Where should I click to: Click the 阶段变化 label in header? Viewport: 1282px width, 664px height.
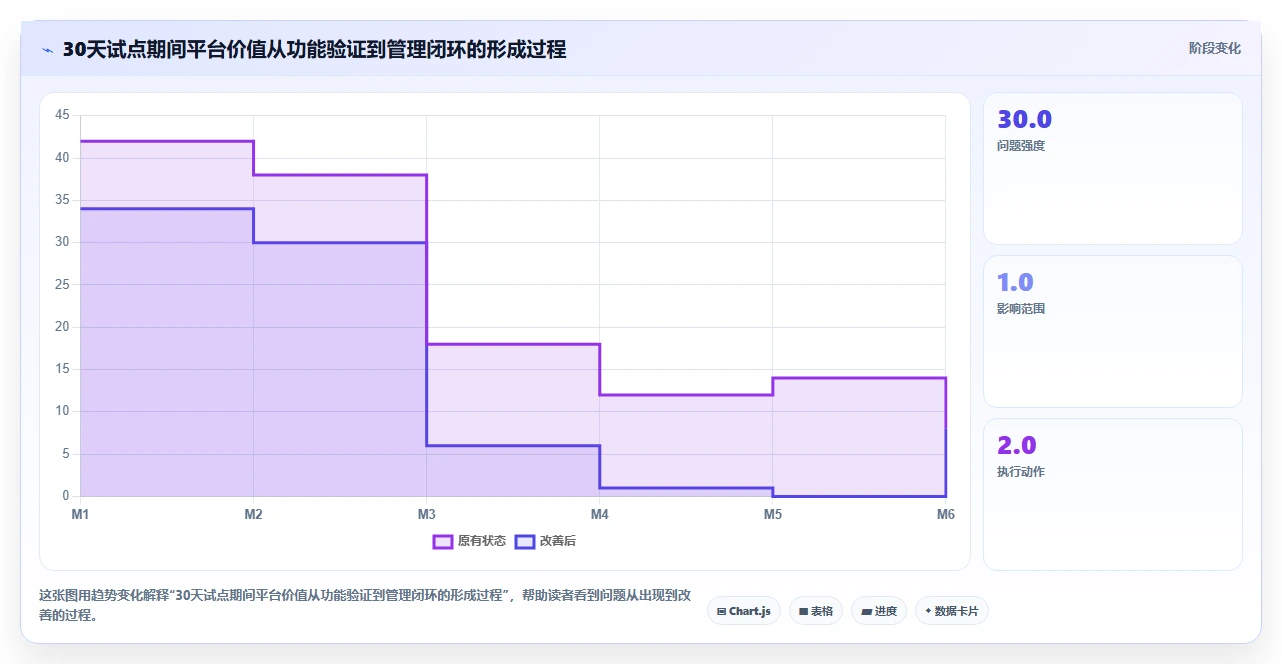pos(1215,48)
